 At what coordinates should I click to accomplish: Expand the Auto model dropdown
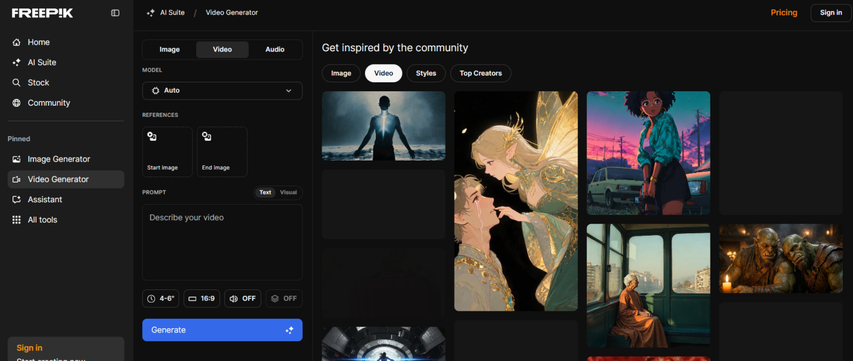tap(222, 91)
